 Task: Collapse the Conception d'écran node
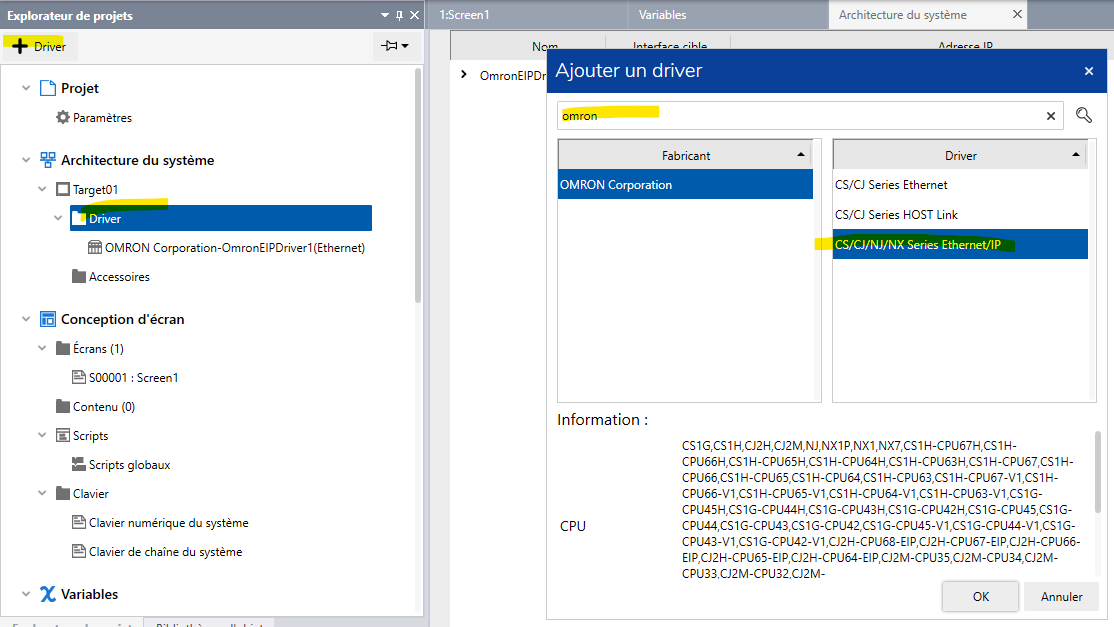tap(26, 319)
